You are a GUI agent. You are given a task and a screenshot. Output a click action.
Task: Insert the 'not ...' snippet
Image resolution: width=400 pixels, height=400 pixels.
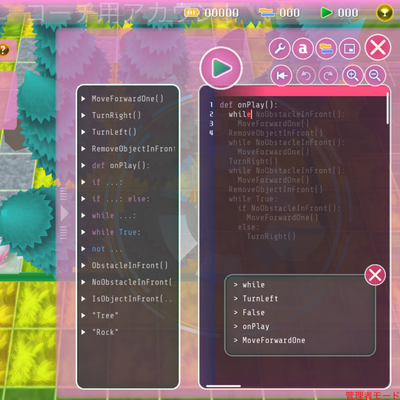[x=107, y=249]
